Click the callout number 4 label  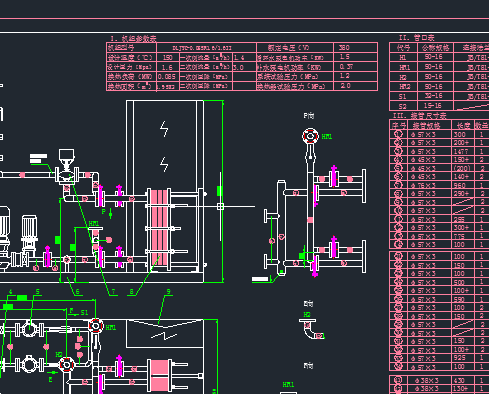[10, 292]
